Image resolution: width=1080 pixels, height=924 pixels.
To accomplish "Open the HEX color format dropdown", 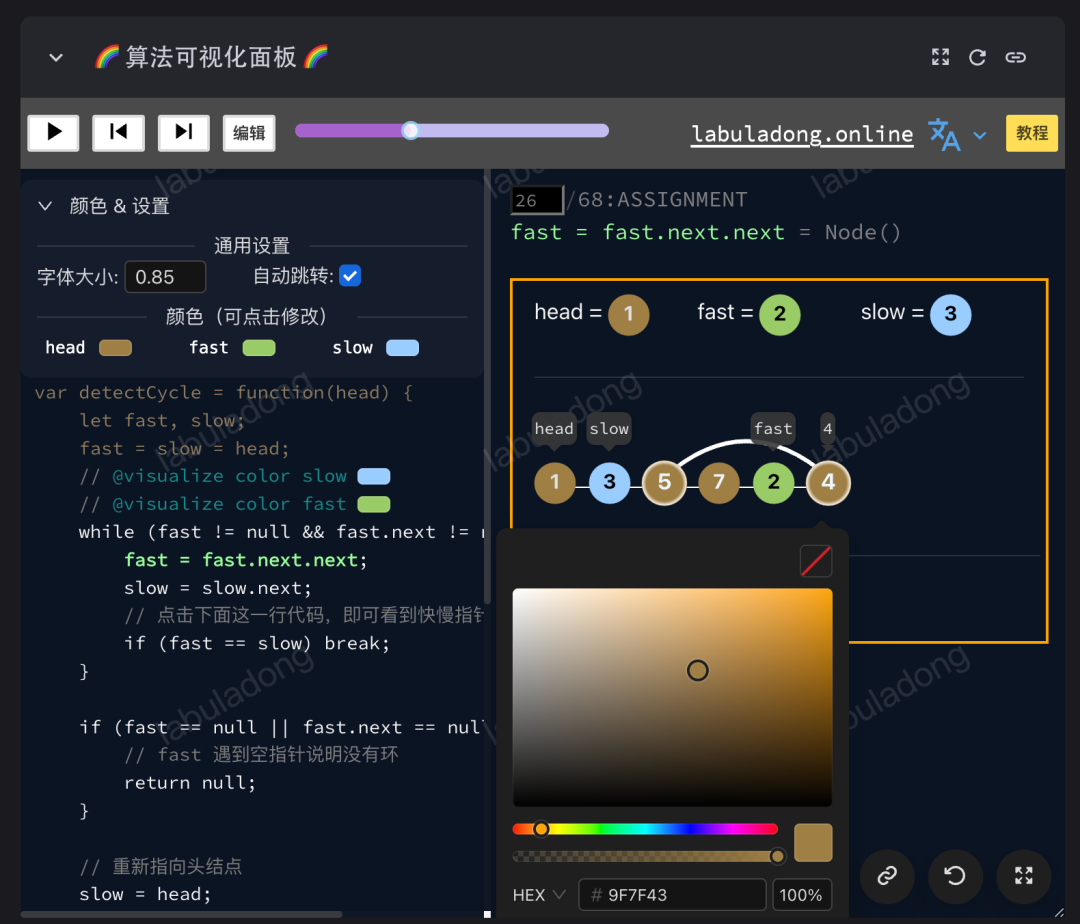I will pos(539,895).
